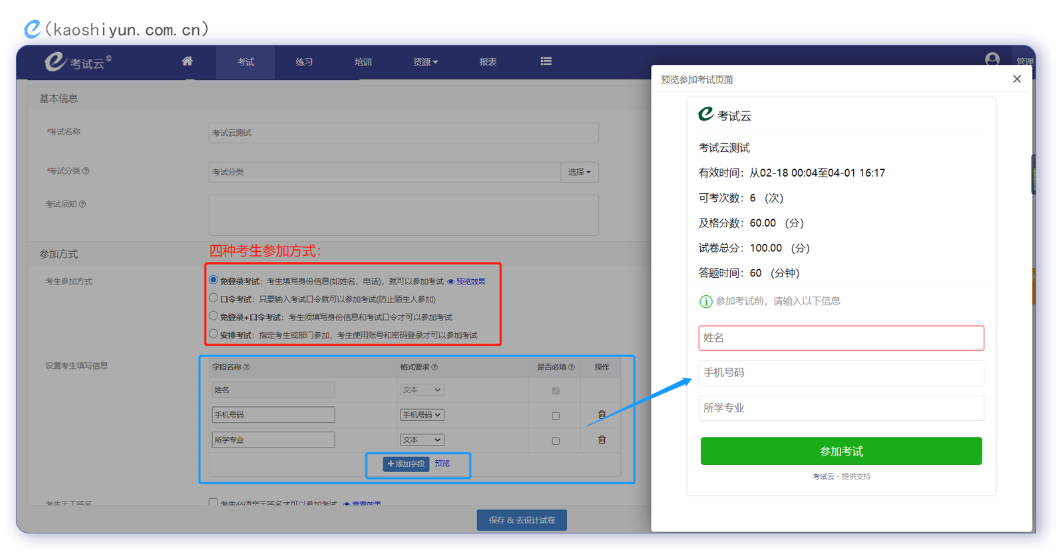This screenshot has height=559, width=1064.
Task: Close the 预览参加考试页面 dialog
Action: click(x=1017, y=79)
